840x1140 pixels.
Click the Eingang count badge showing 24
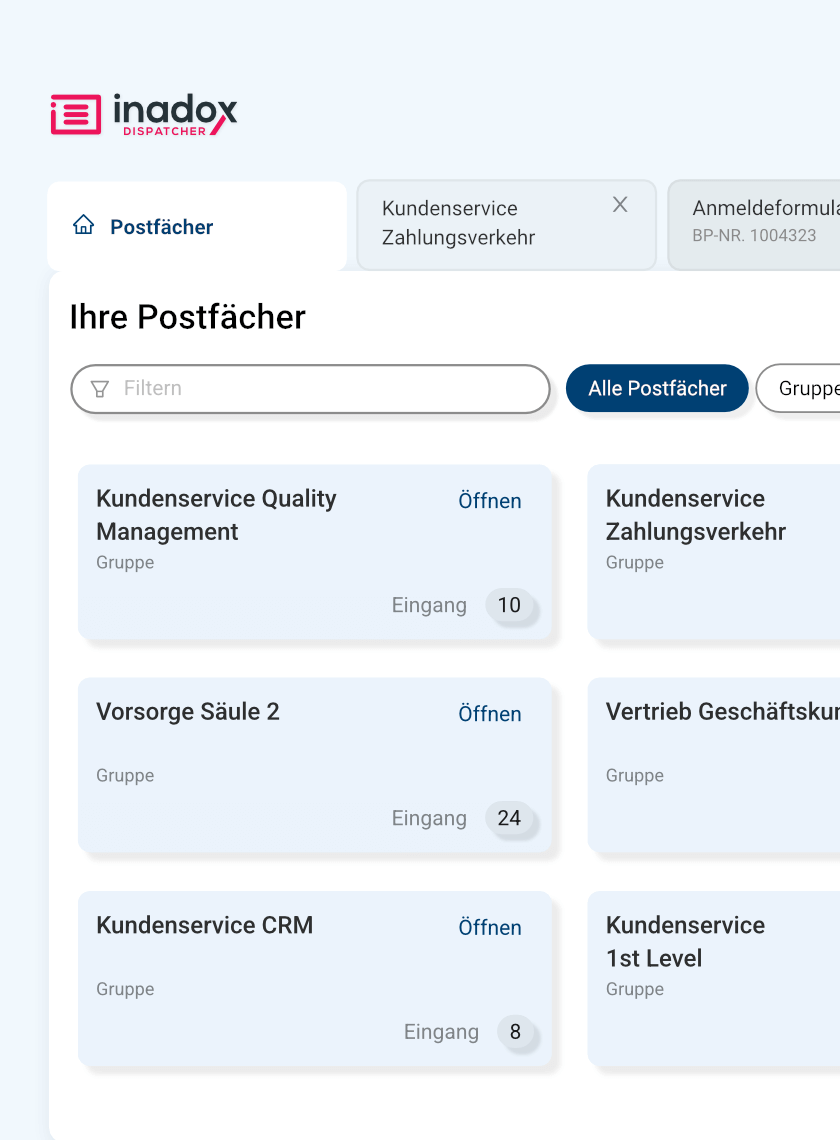(509, 818)
